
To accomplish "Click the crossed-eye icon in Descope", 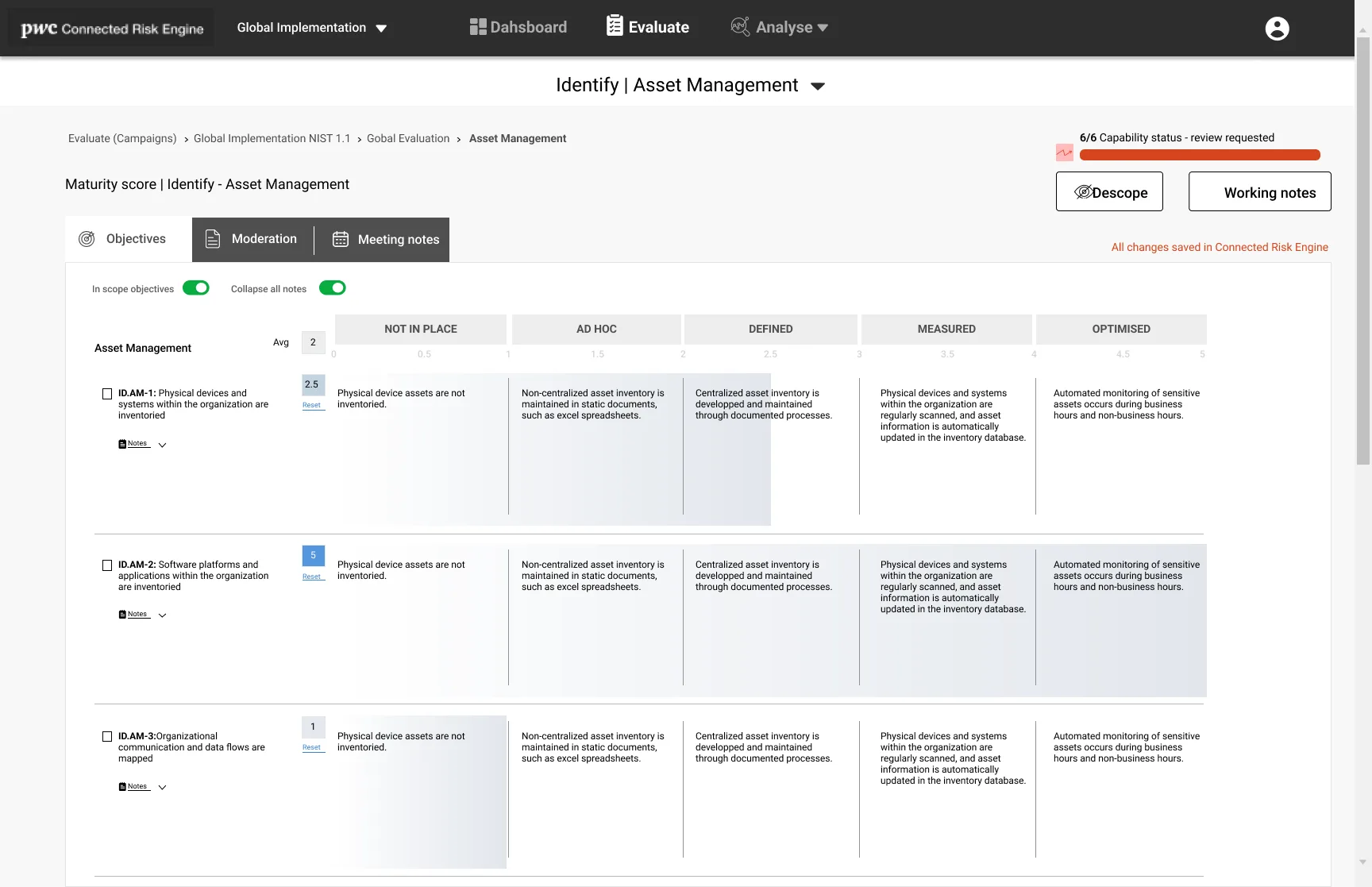I will point(1083,192).
